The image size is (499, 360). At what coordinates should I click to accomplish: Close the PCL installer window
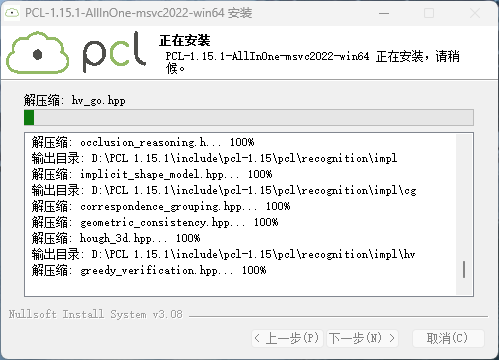(x=475, y=13)
